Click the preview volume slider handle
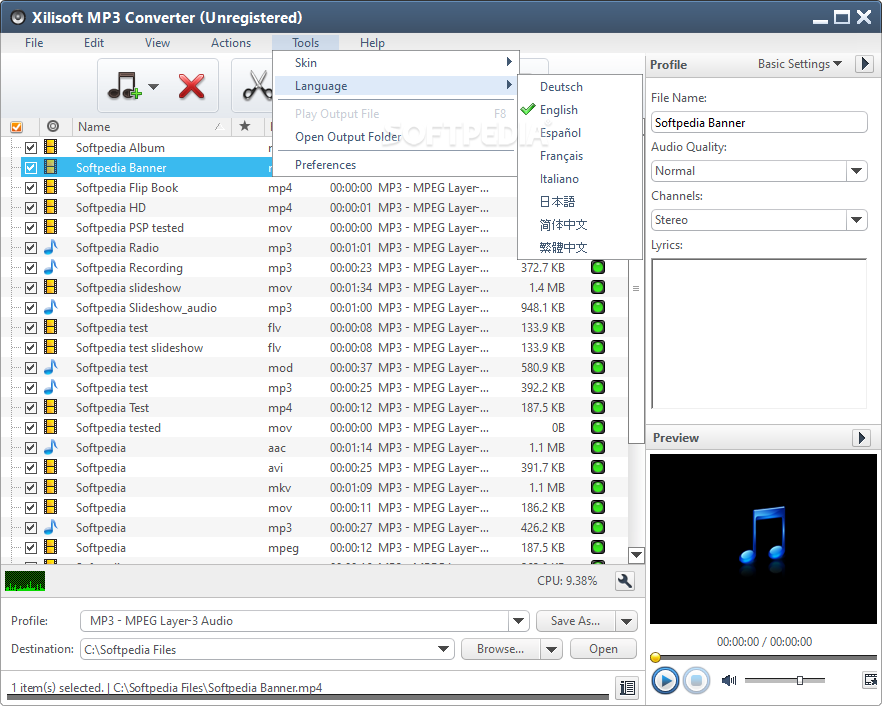Screen dimensions: 882x706 799,681
